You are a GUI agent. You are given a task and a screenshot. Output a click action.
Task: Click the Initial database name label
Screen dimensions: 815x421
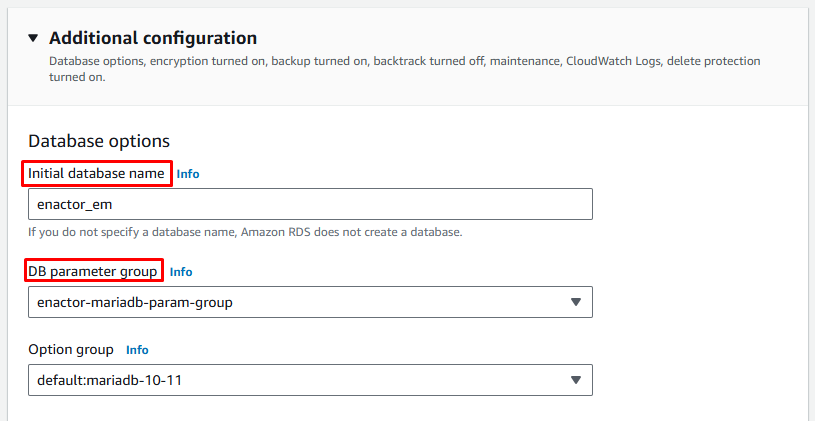(x=96, y=173)
